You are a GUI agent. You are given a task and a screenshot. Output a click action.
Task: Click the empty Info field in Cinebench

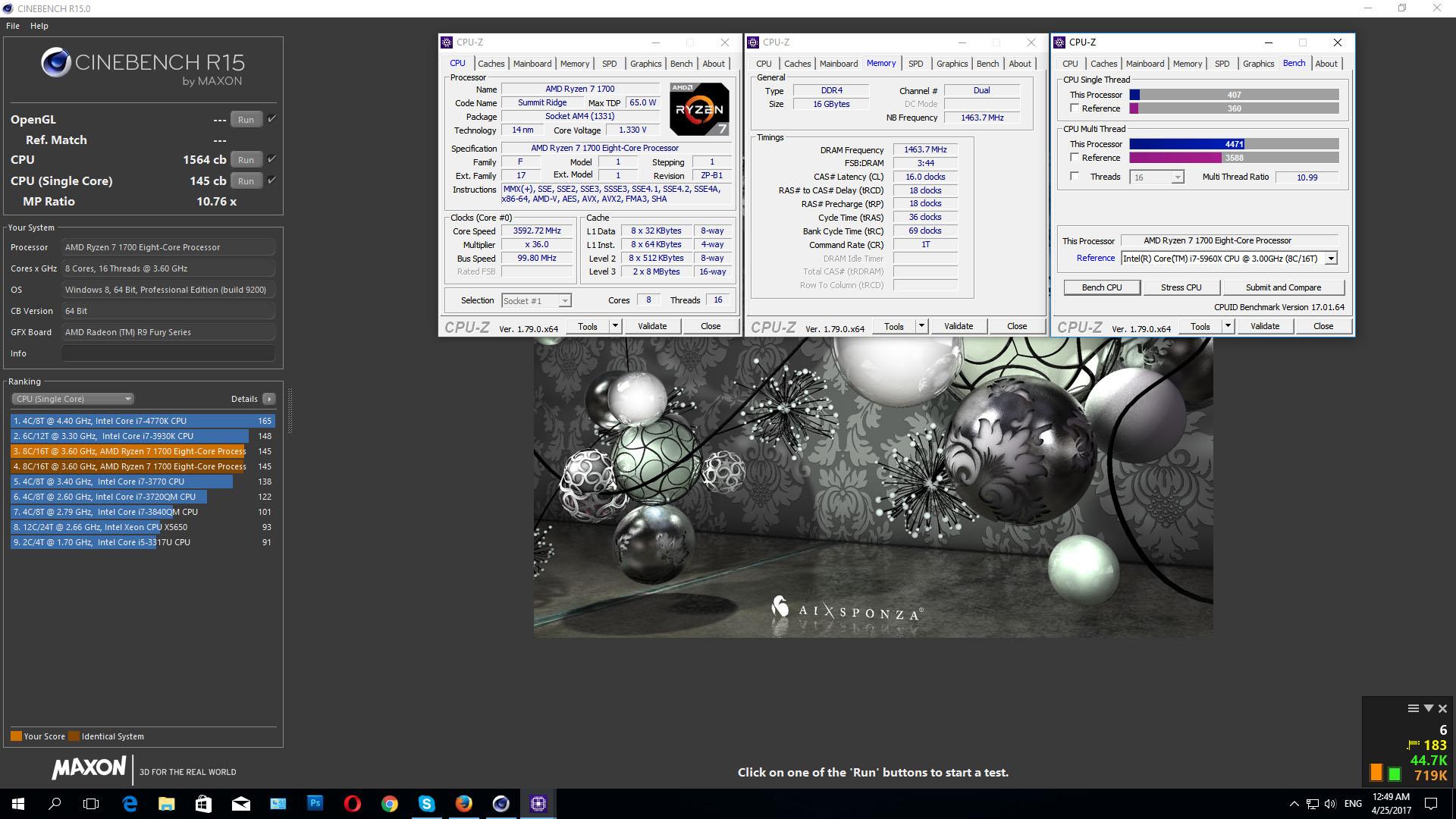point(168,353)
